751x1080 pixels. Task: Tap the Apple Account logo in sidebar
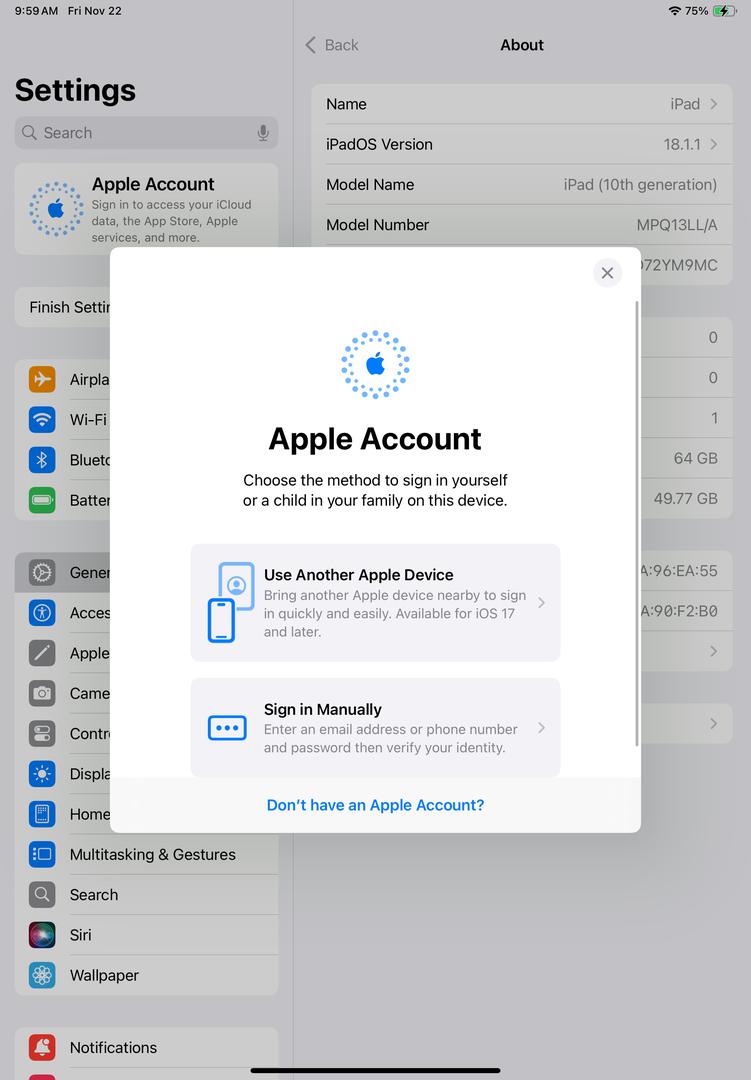[x=56, y=209]
